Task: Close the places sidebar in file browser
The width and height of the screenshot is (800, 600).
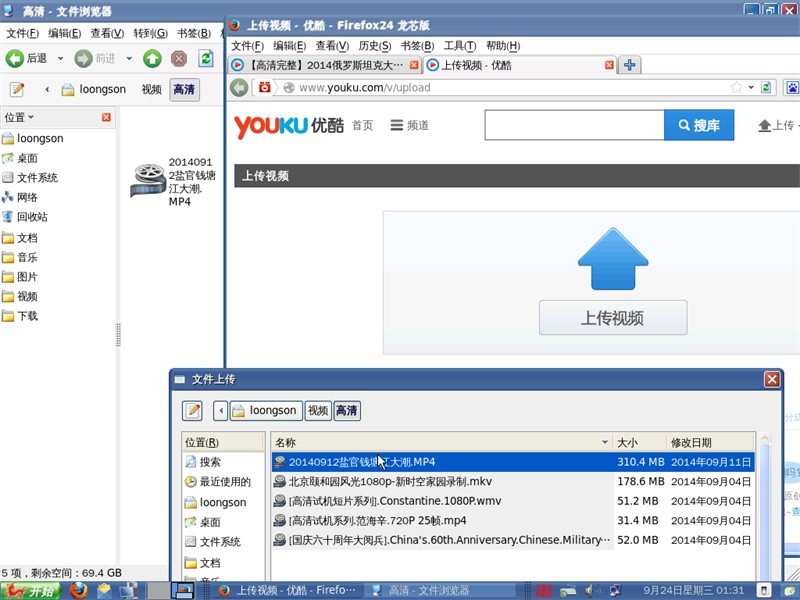Action: click(106, 117)
